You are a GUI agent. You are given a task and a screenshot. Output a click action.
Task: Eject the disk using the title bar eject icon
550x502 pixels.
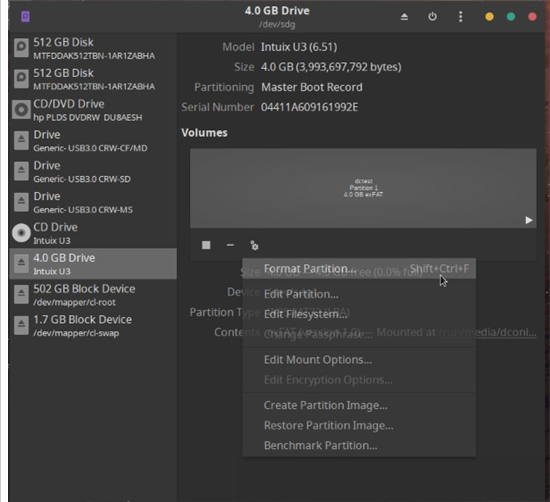[x=404, y=16]
